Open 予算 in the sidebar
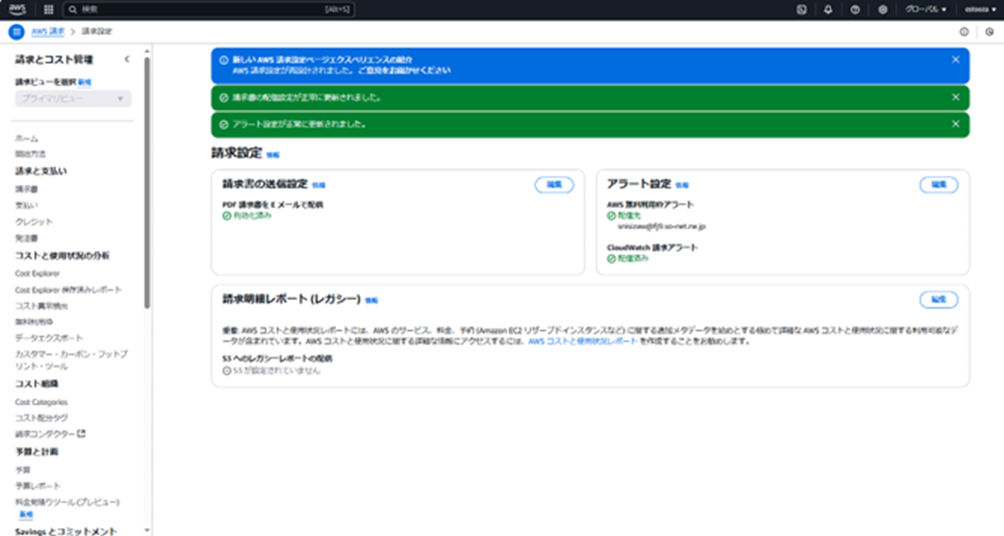This screenshot has height=536, width=1004. click(23, 469)
